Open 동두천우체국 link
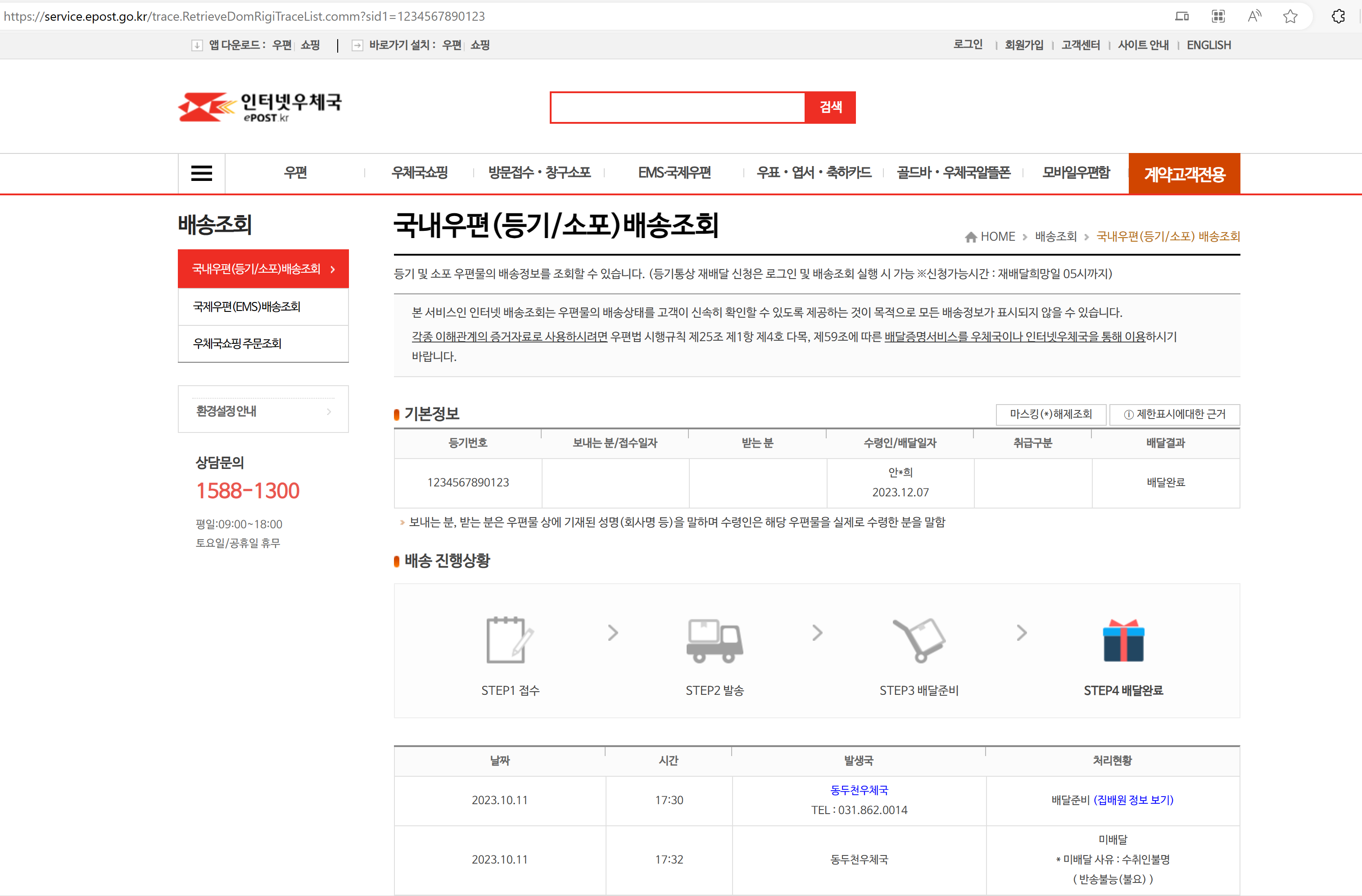This screenshot has width=1362, height=896. point(859,790)
